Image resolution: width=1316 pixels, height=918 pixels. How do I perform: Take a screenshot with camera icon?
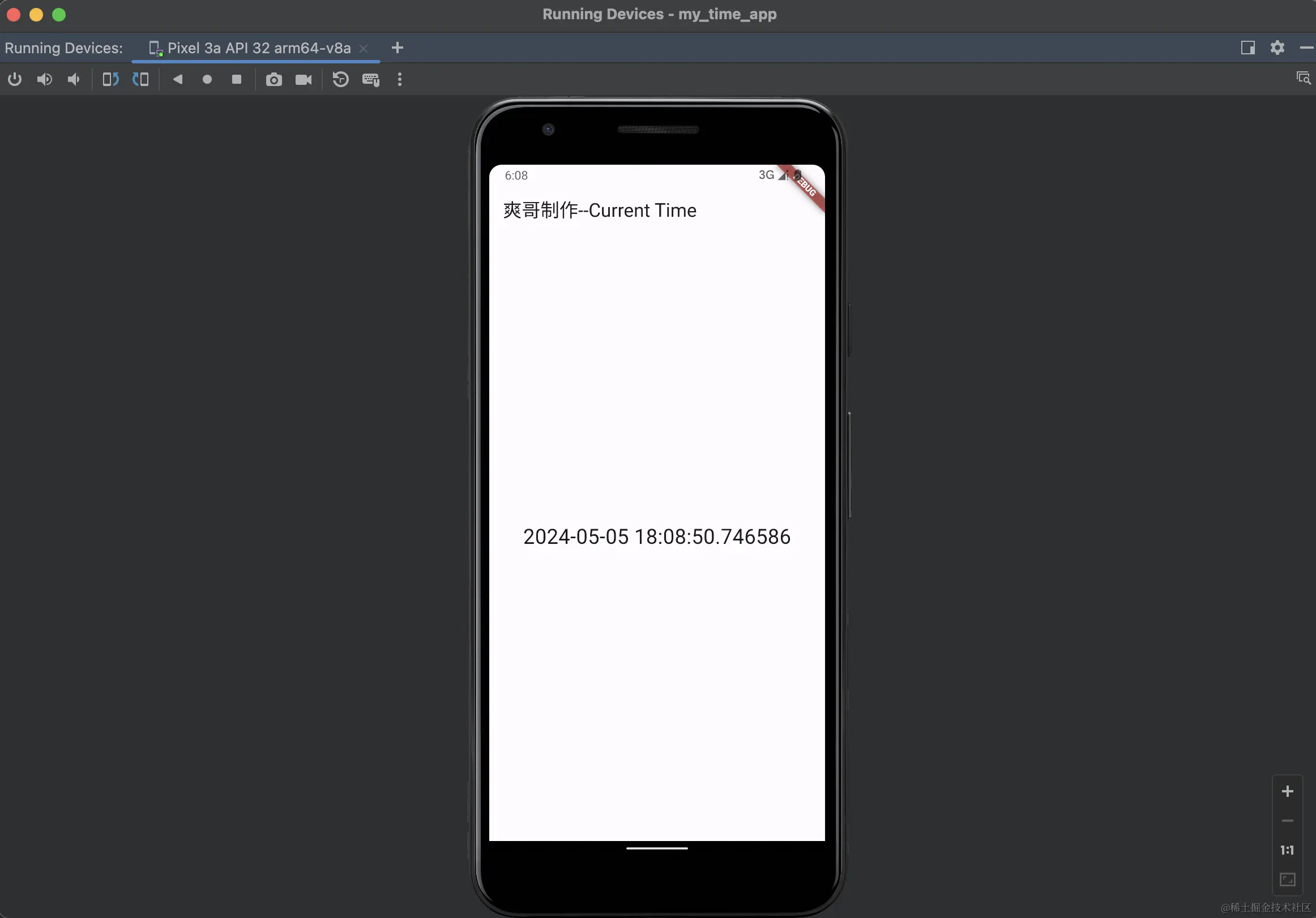coord(274,80)
